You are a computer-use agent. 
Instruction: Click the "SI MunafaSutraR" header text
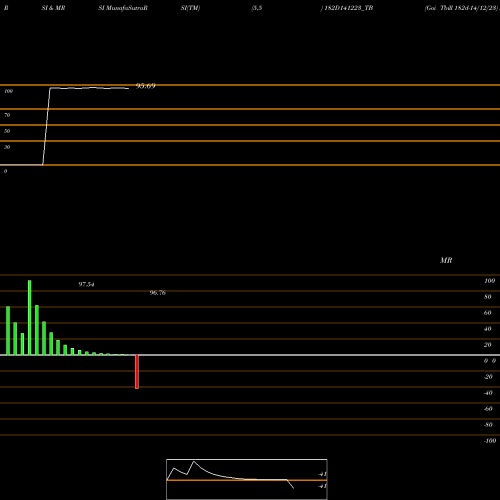(x=123, y=8)
